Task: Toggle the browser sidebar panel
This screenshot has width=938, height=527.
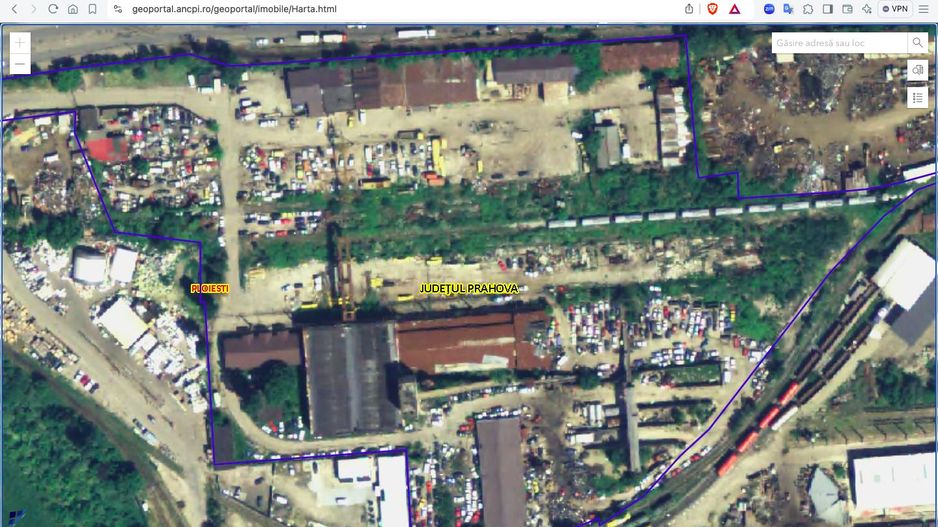Action: [828, 9]
